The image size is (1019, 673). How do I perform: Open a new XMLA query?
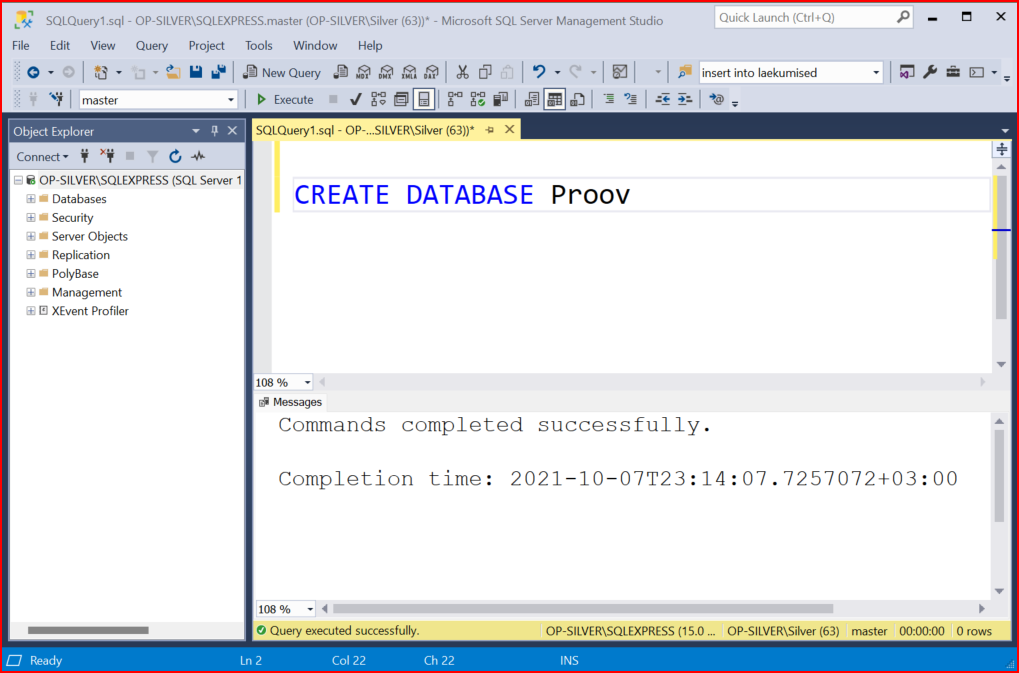point(409,72)
